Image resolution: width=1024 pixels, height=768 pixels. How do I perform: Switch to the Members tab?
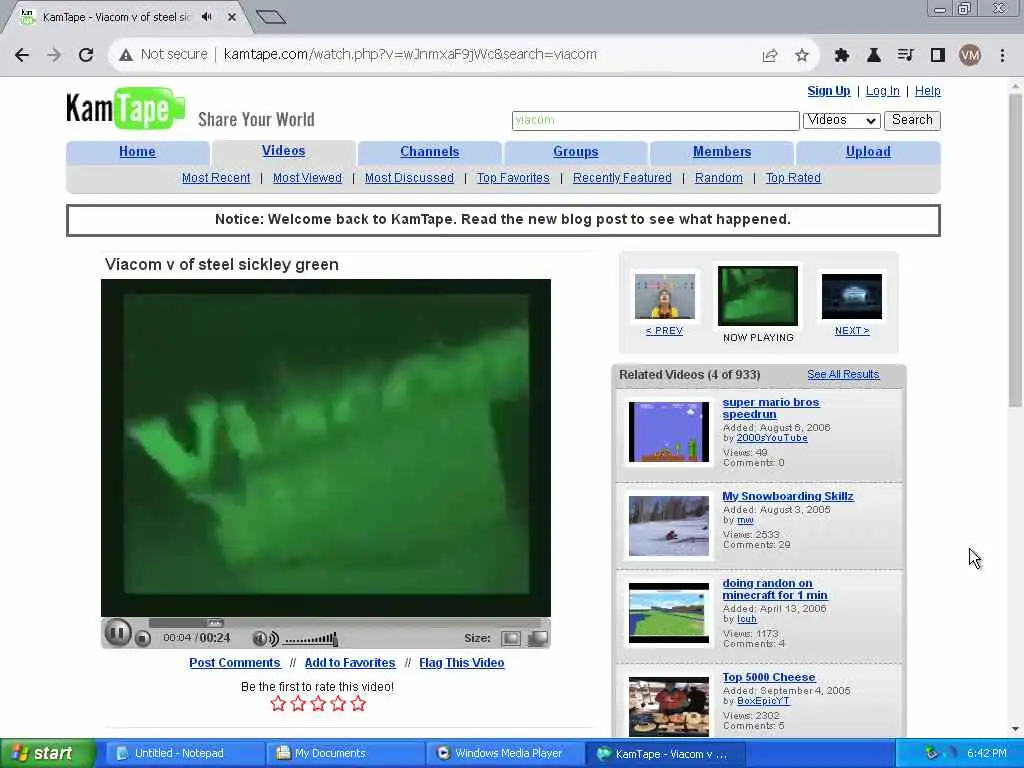[x=722, y=152]
